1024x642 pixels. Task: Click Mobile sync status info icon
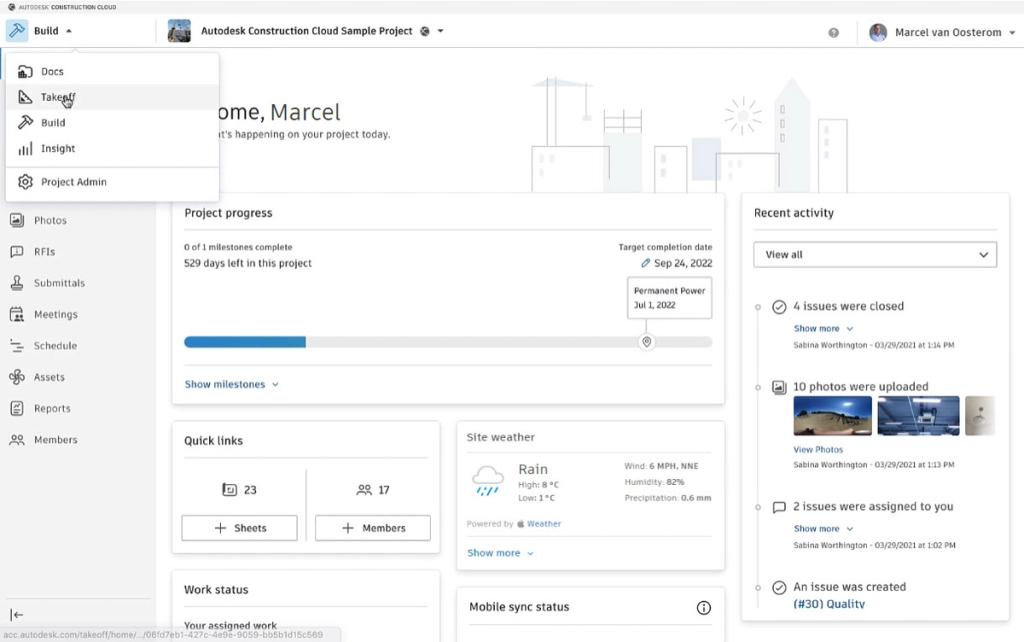(703, 608)
